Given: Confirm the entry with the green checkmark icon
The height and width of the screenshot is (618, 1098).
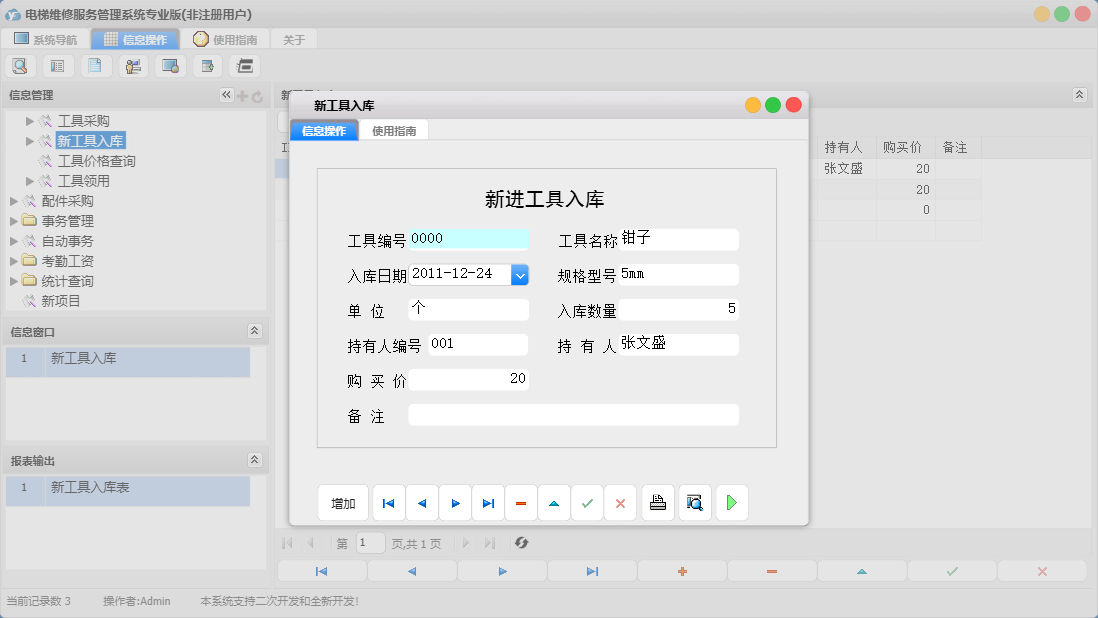Looking at the screenshot, I should (587, 503).
